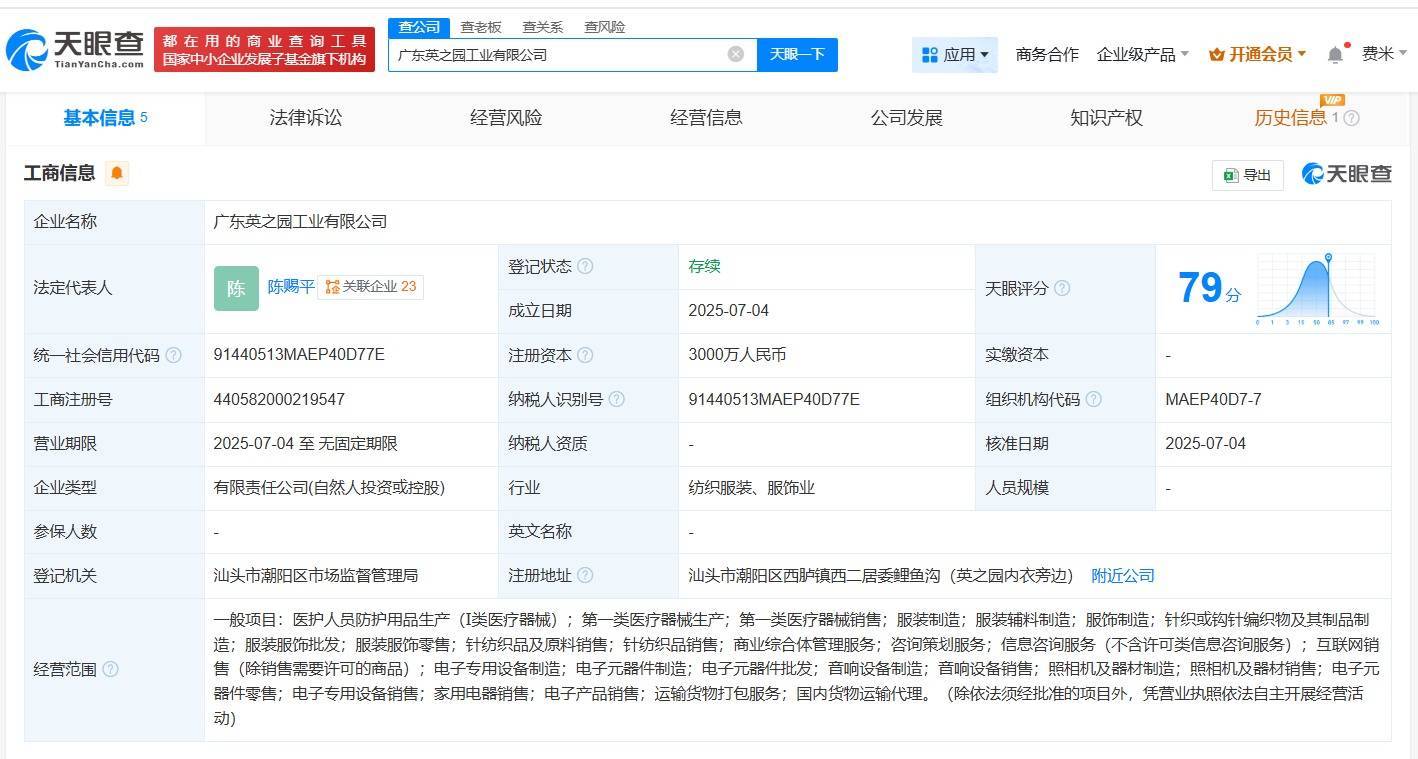Image resolution: width=1418 pixels, height=759 pixels.
Task: Click help icon beside 历史信息 tab
Action: pos(1351,118)
